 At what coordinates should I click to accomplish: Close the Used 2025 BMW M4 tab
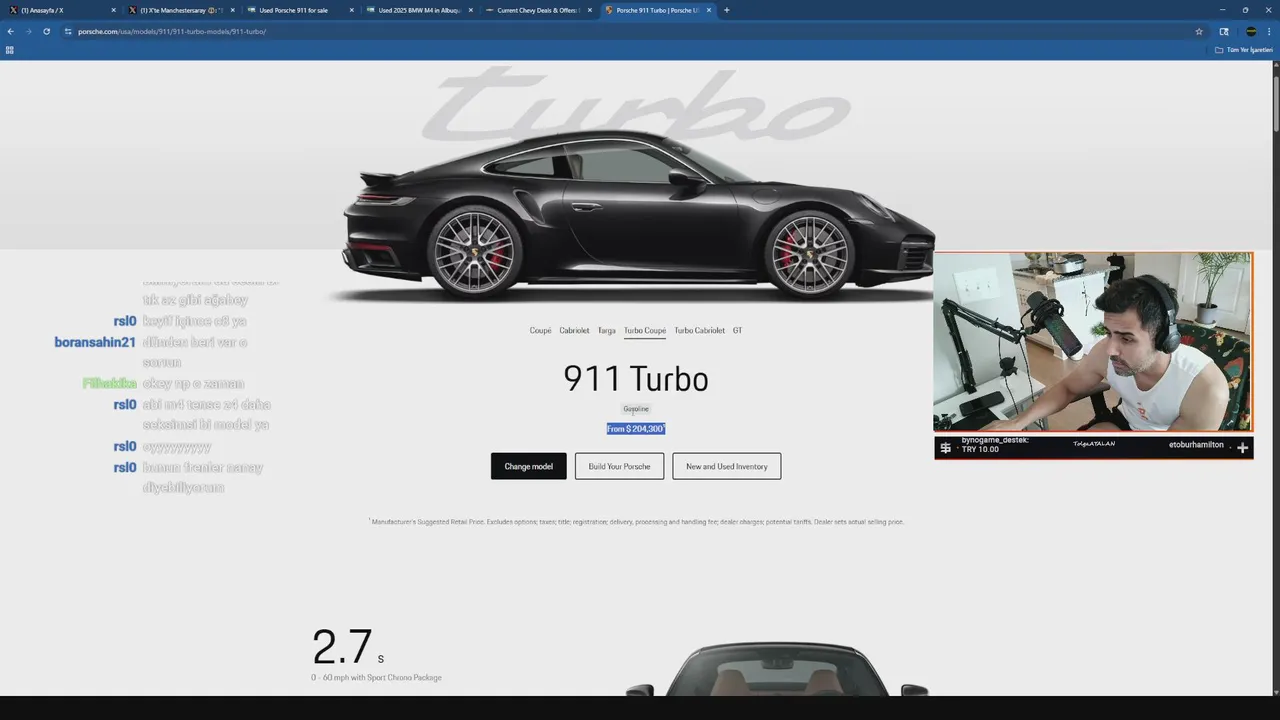click(x=470, y=10)
